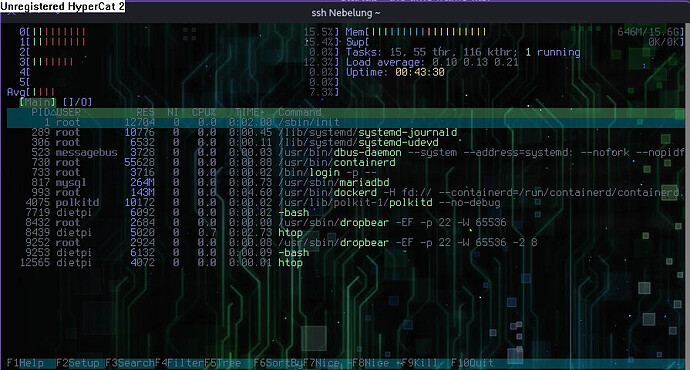
Task: Click the CPU 4 meter row
Action: (179, 72)
